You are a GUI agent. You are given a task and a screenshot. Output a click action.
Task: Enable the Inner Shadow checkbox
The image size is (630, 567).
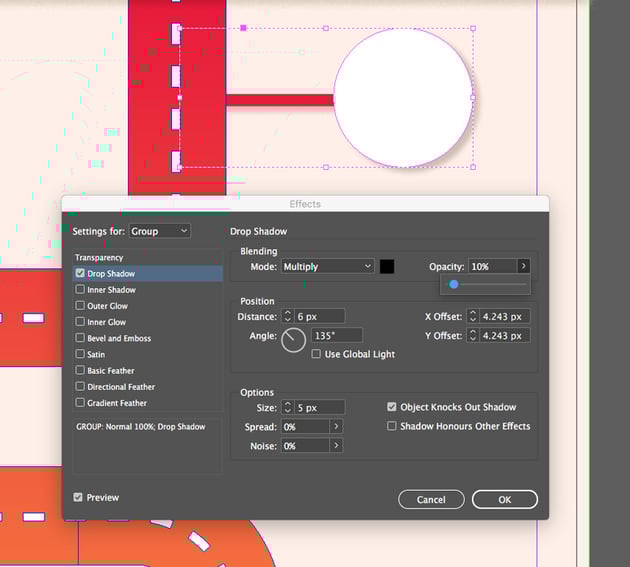click(x=81, y=290)
